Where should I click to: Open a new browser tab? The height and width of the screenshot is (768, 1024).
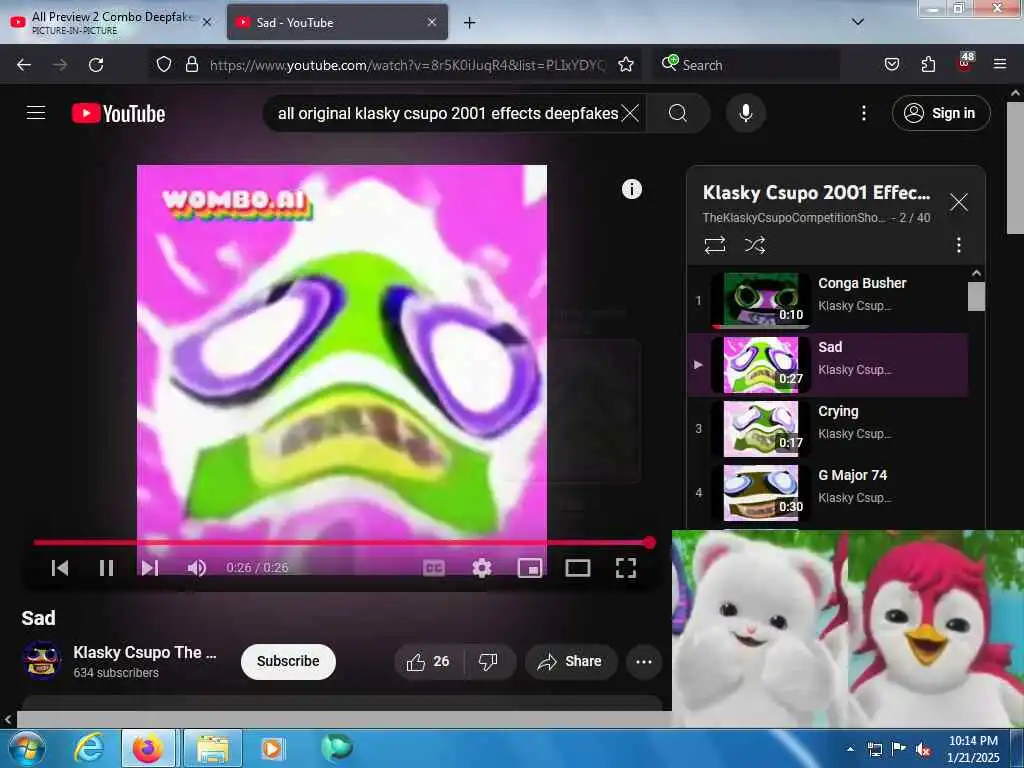click(469, 23)
